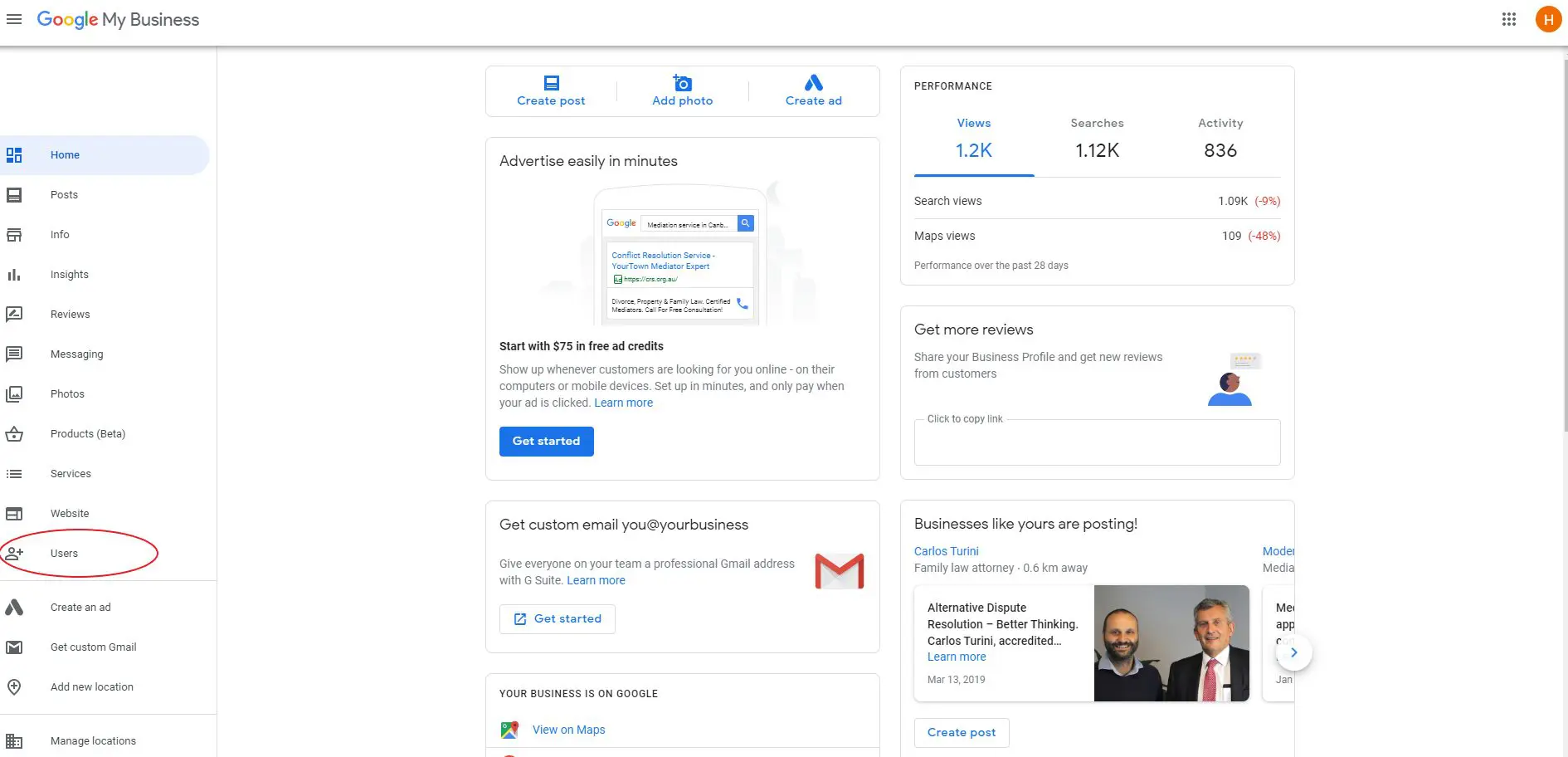Click the Gmail envelope icon in sidebar

click(x=14, y=647)
